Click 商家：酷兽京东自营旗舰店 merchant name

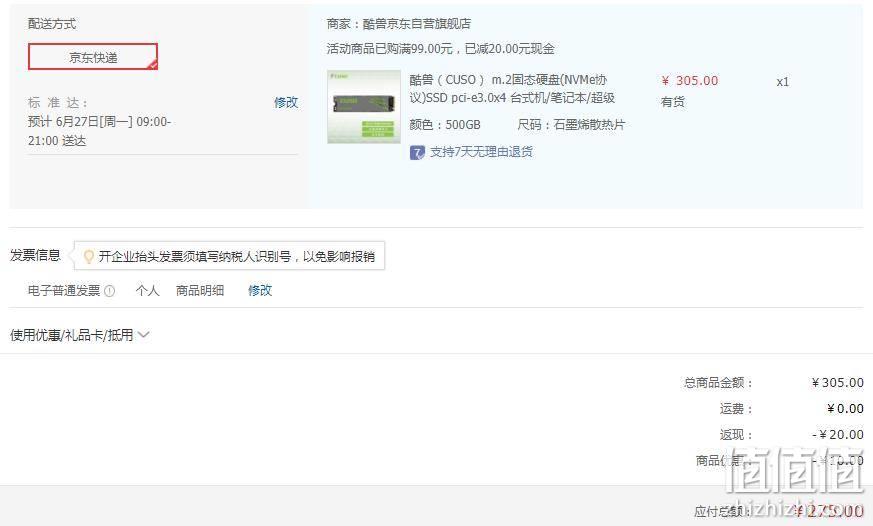click(399, 23)
